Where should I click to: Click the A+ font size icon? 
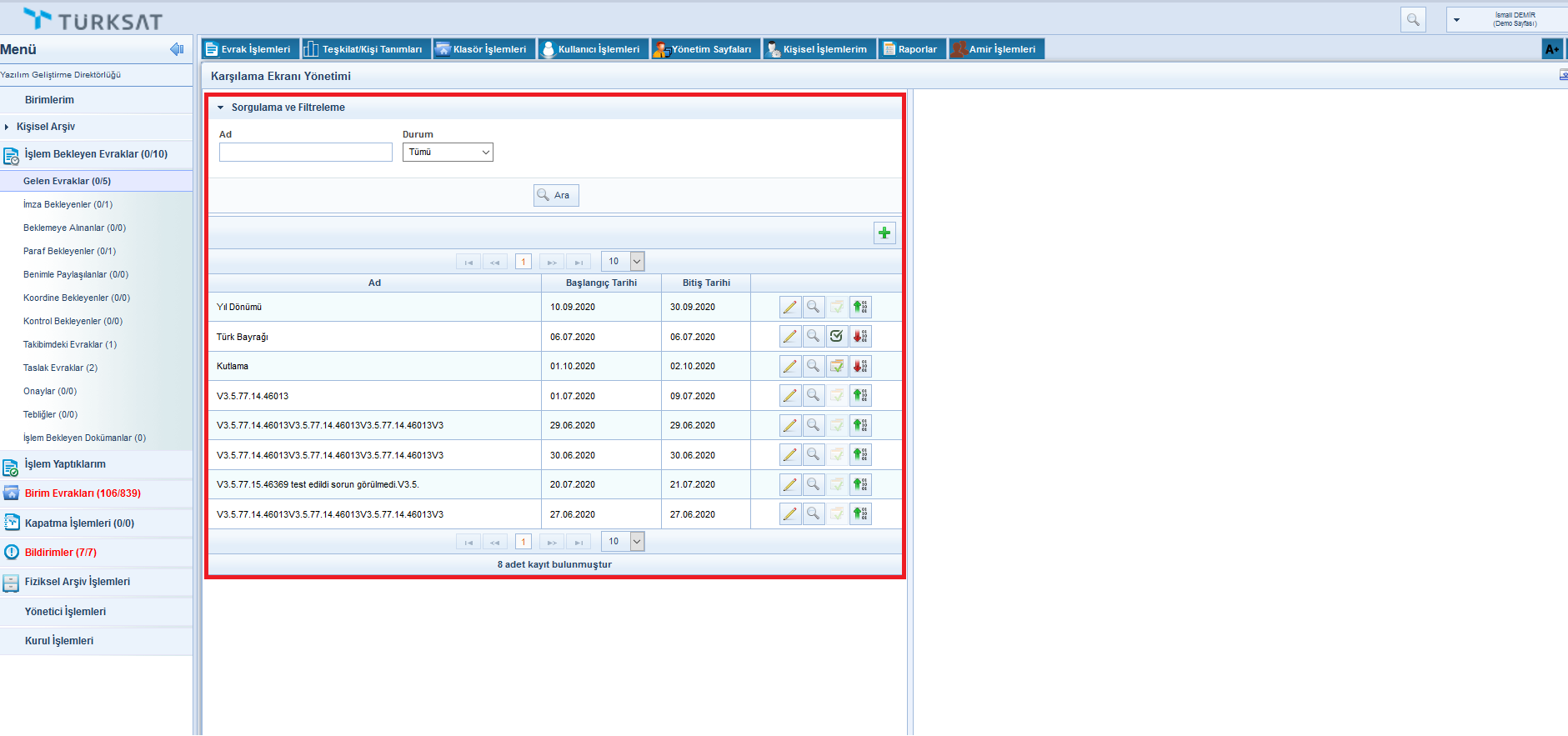click(x=1551, y=49)
